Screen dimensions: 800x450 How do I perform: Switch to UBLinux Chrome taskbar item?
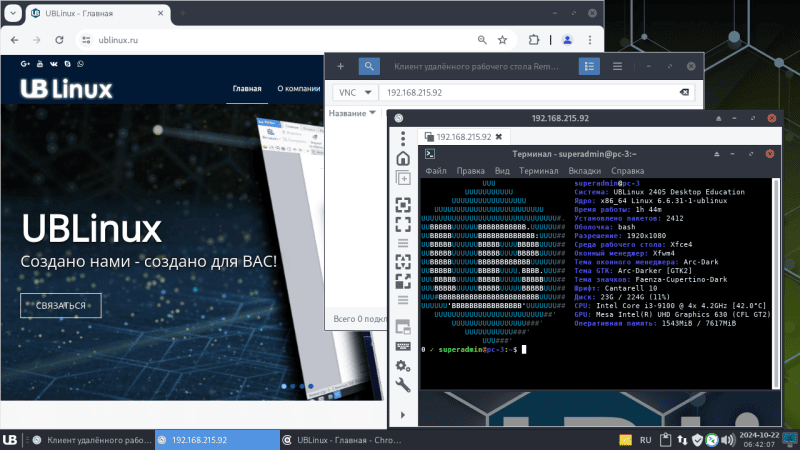(x=343, y=440)
